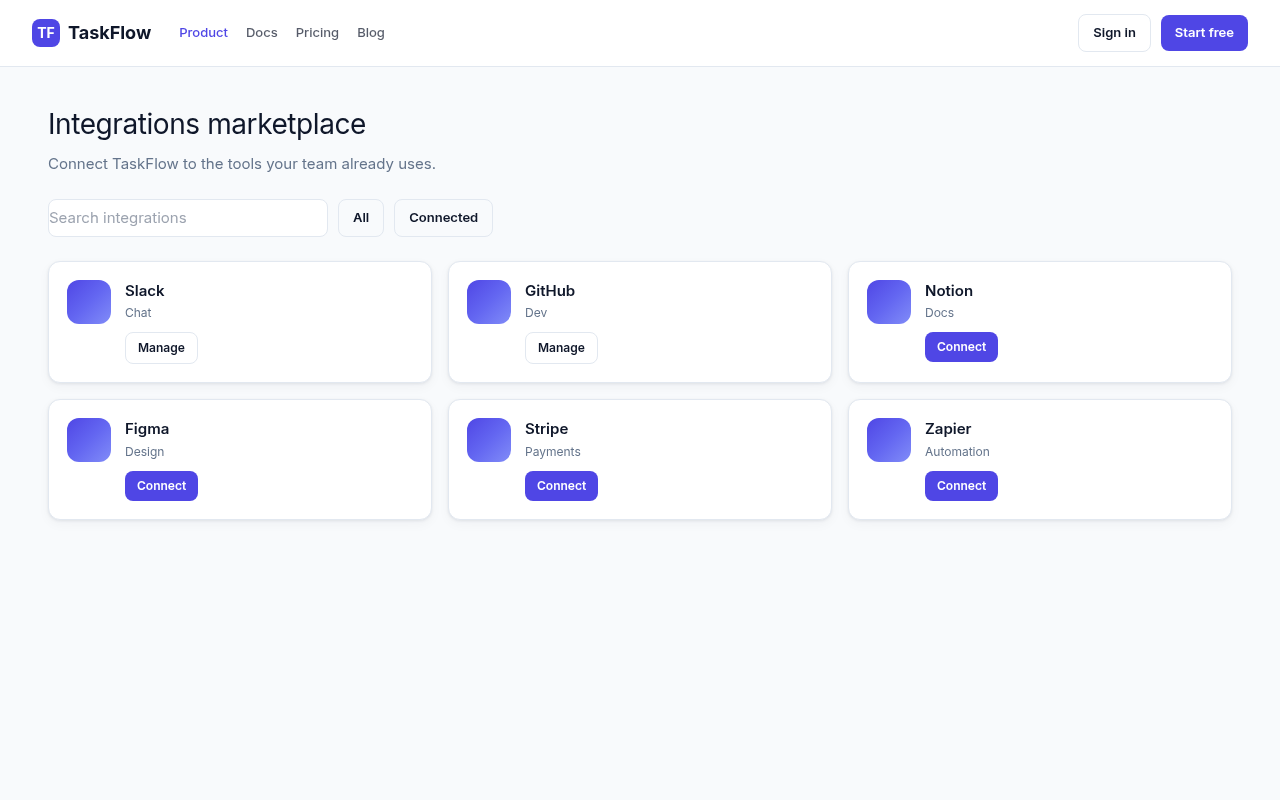Image resolution: width=1280 pixels, height=800 pixels.
Task: Connect the Stripe integration
Action: coord(561,486)
